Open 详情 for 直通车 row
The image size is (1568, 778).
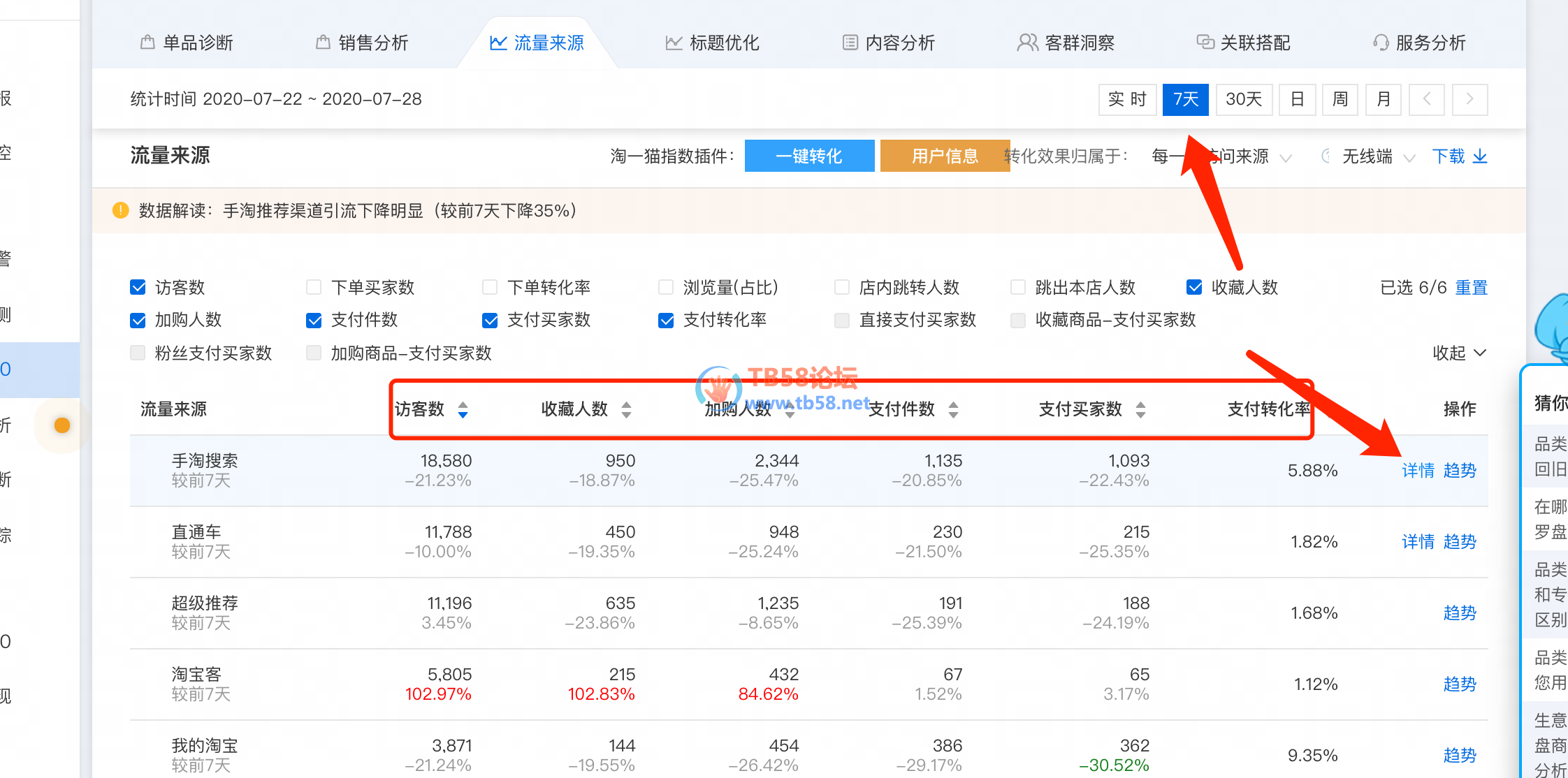(x=1418, y=542)
